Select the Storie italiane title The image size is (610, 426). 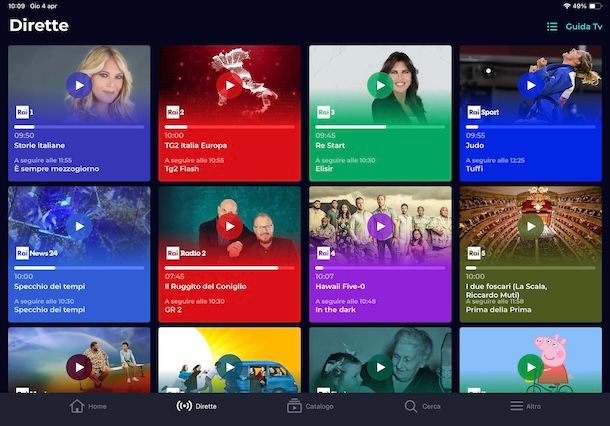(40, 145)
